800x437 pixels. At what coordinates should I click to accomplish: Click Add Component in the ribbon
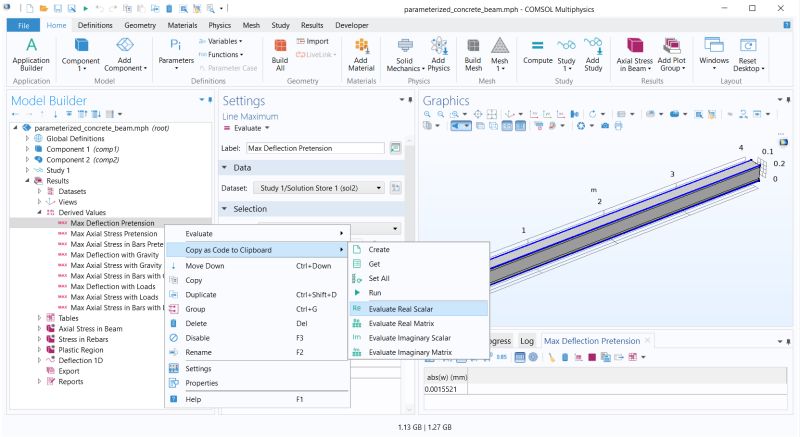pos(125,54)
